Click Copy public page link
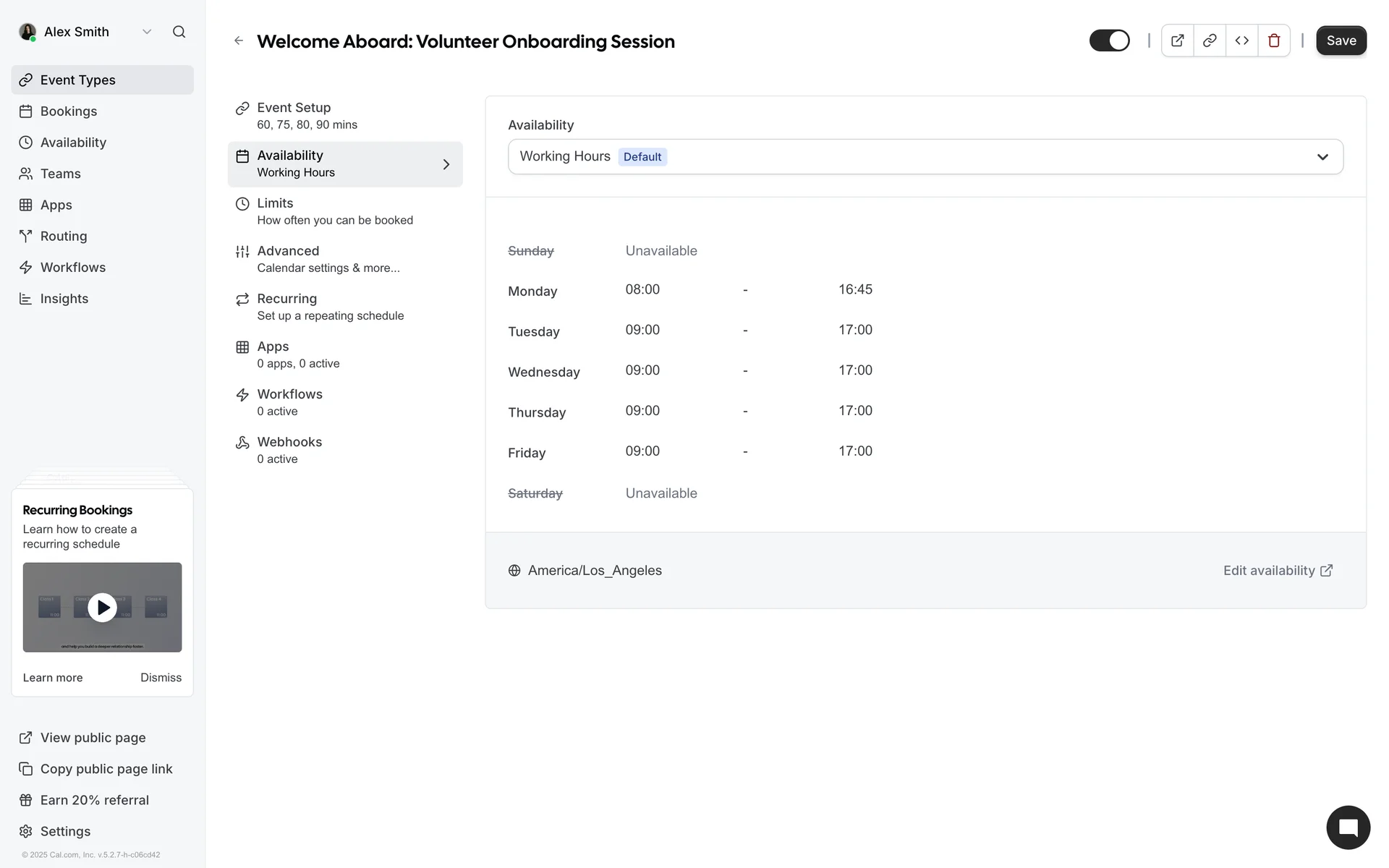 [x=106, y=769]
